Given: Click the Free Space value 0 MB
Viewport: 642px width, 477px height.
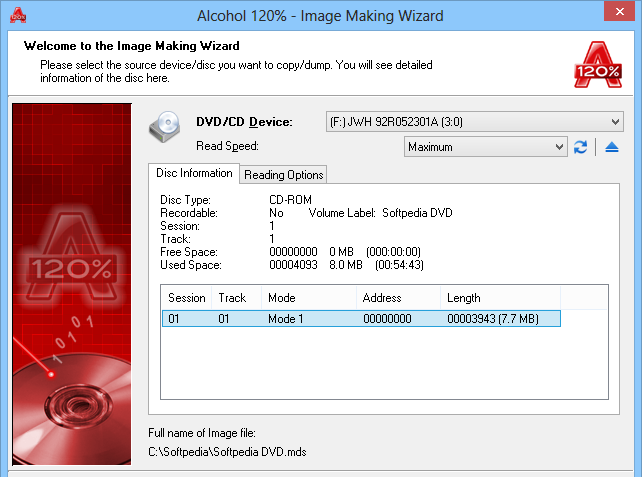Looking at the screenshot, I should pos(341,252).
